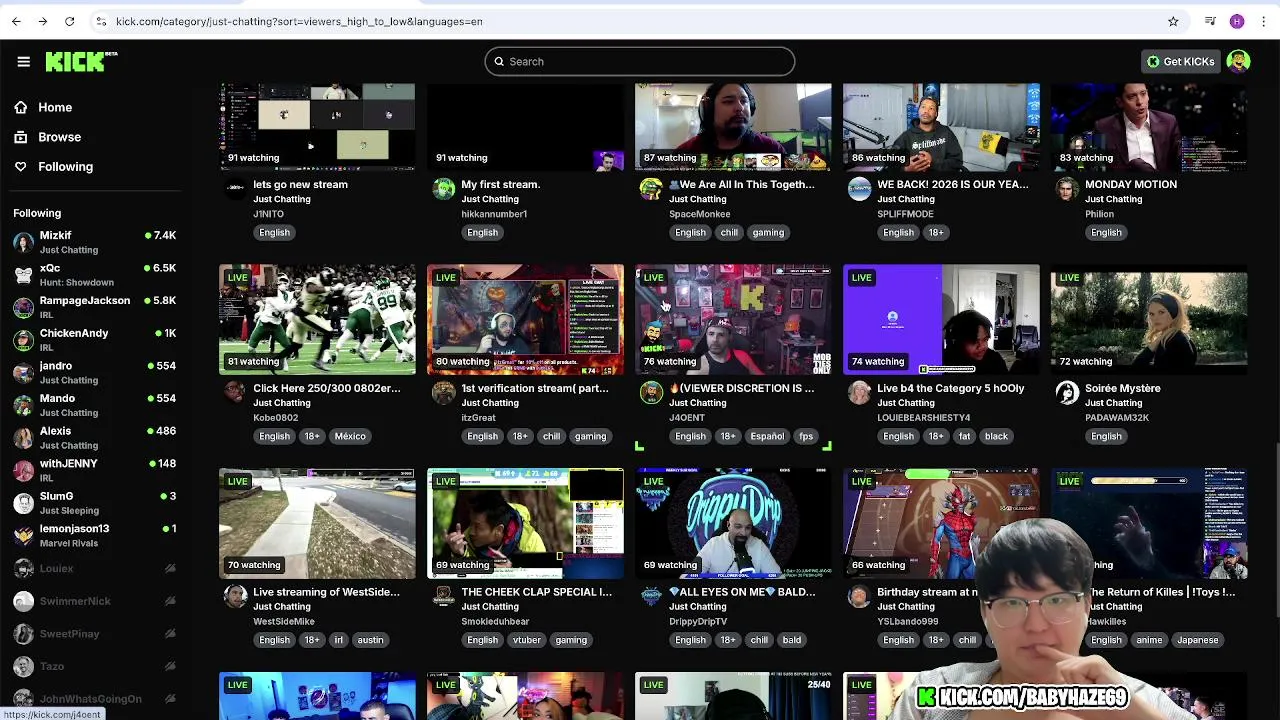Click austin tag under WestSideMike
This screenshot has height=720, width=1280.
click(x=370, y=640)
